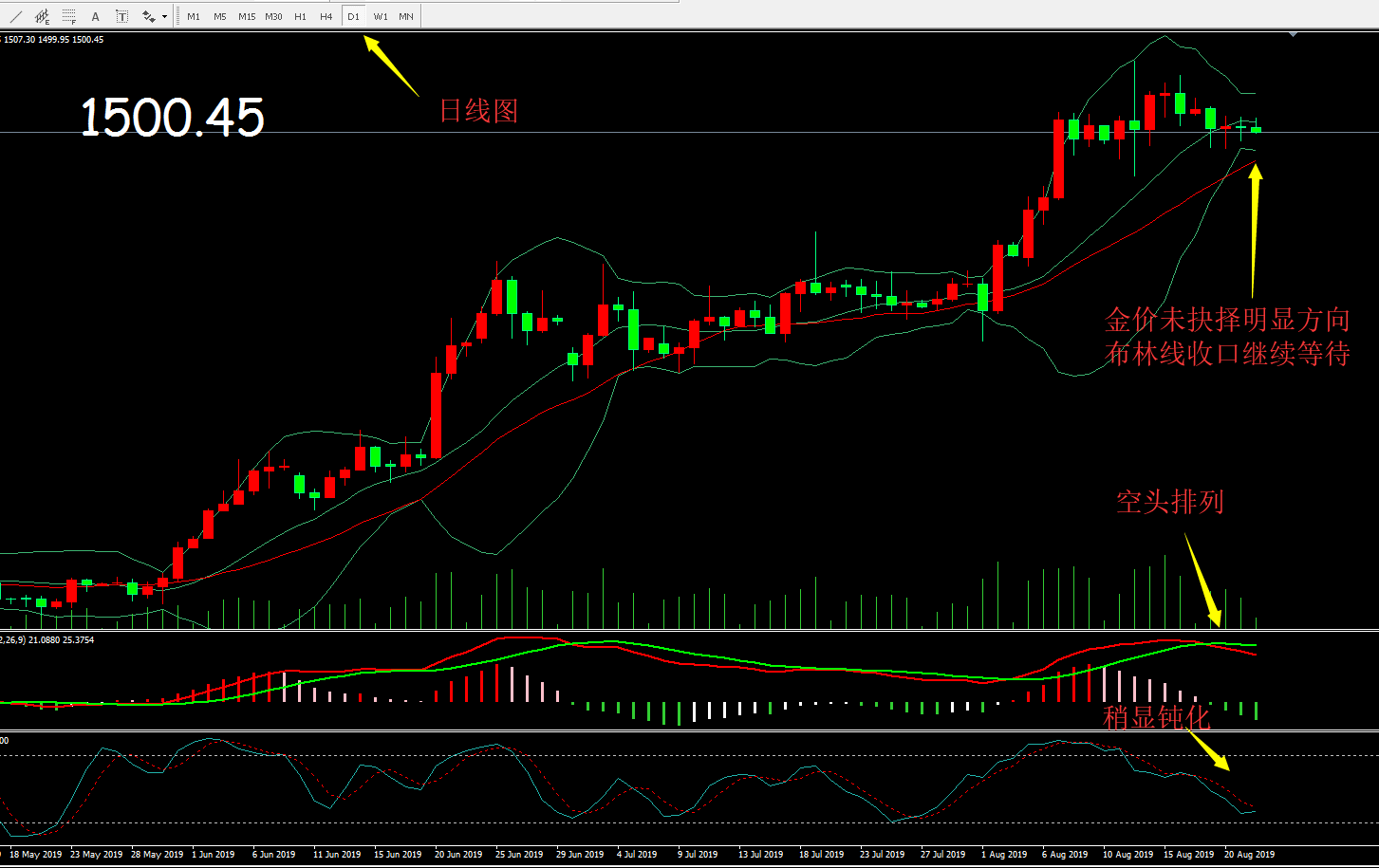Image resolution: width=1379 pixels, height=868 pixels.
Task: Select the trendline drawing tool
Action: [16, 16]
